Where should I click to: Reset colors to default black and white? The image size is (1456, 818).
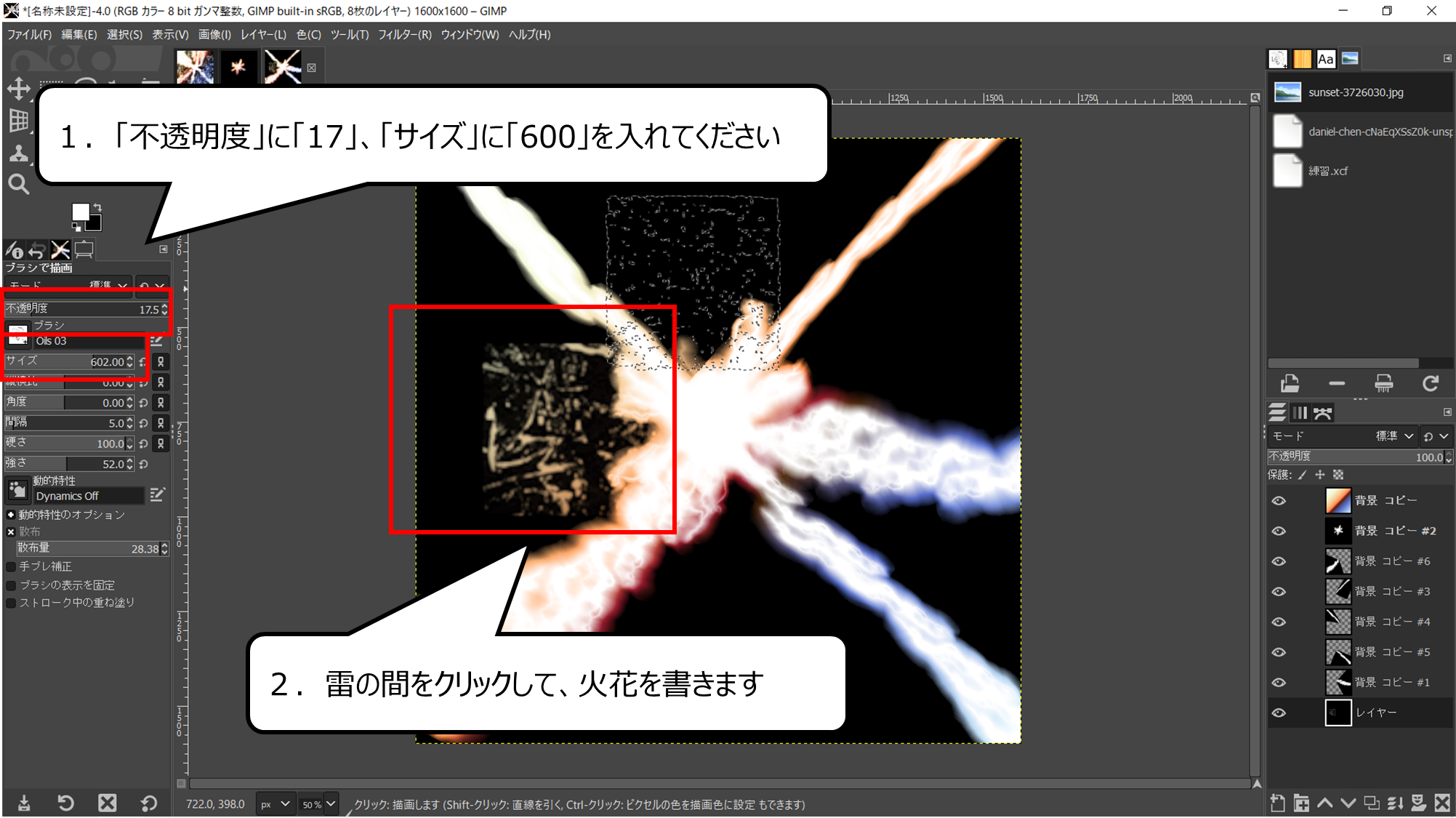point(76,227)
